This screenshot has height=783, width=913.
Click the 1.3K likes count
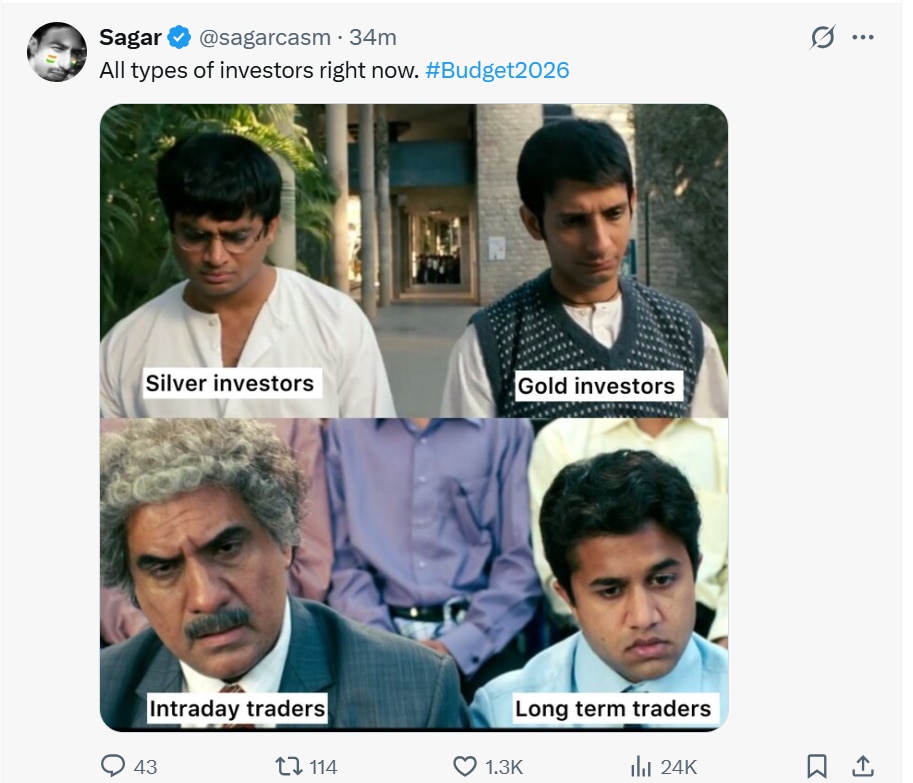pyautogui.click(x=504, y=767)
